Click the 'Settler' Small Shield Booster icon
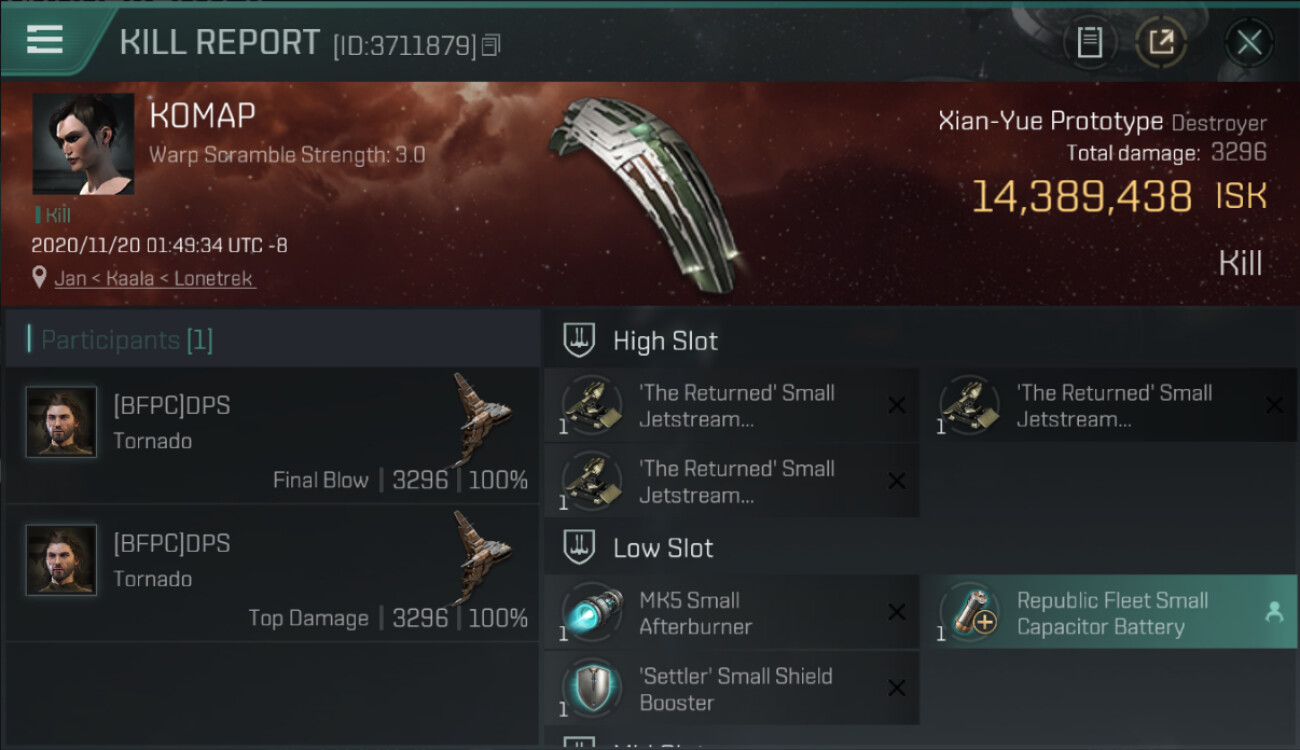The image size is (1300, 750). pyautogui.click(x=592, y=688)
